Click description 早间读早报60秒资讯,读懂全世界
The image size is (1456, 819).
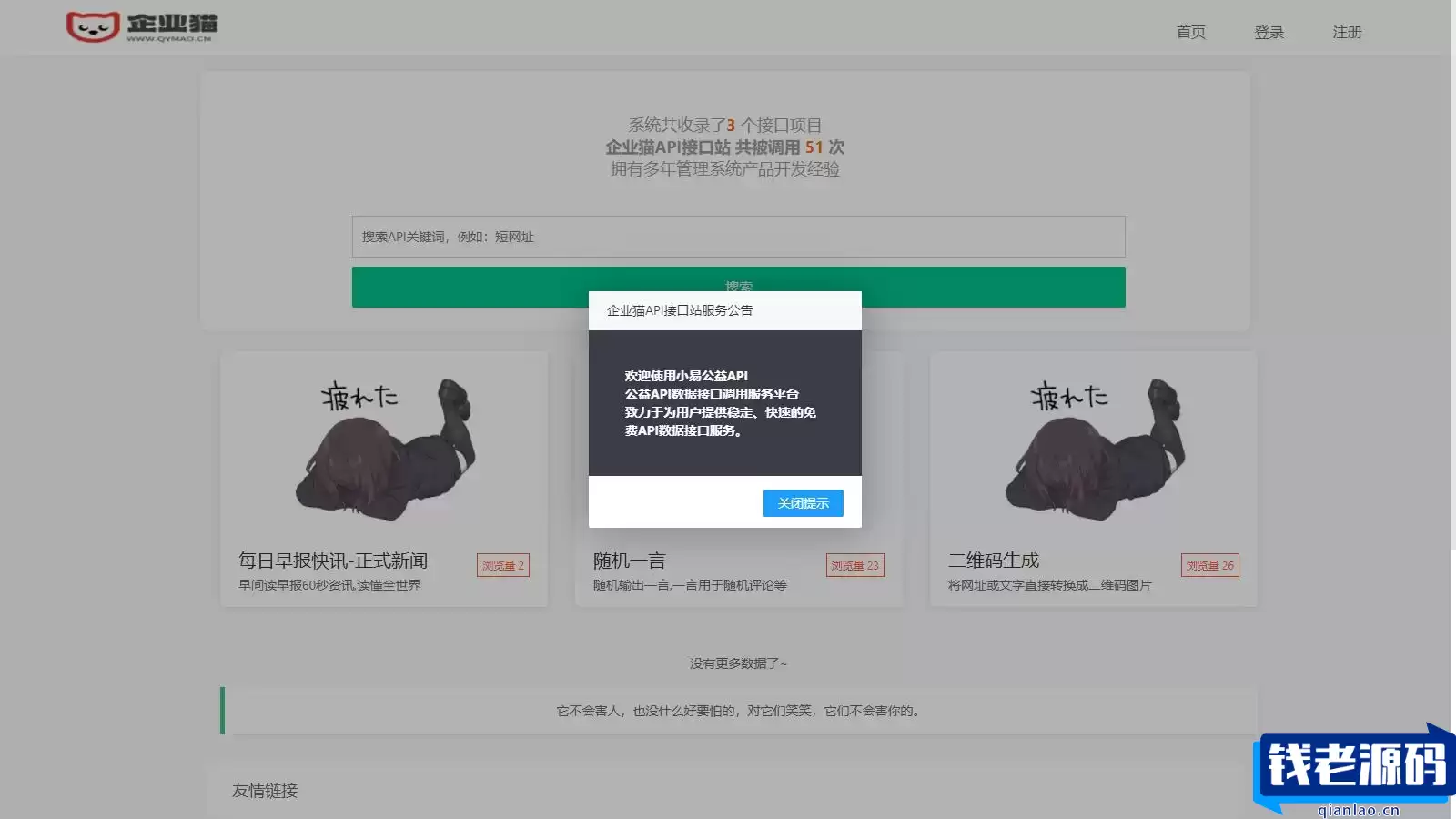[x=329, y=585]
